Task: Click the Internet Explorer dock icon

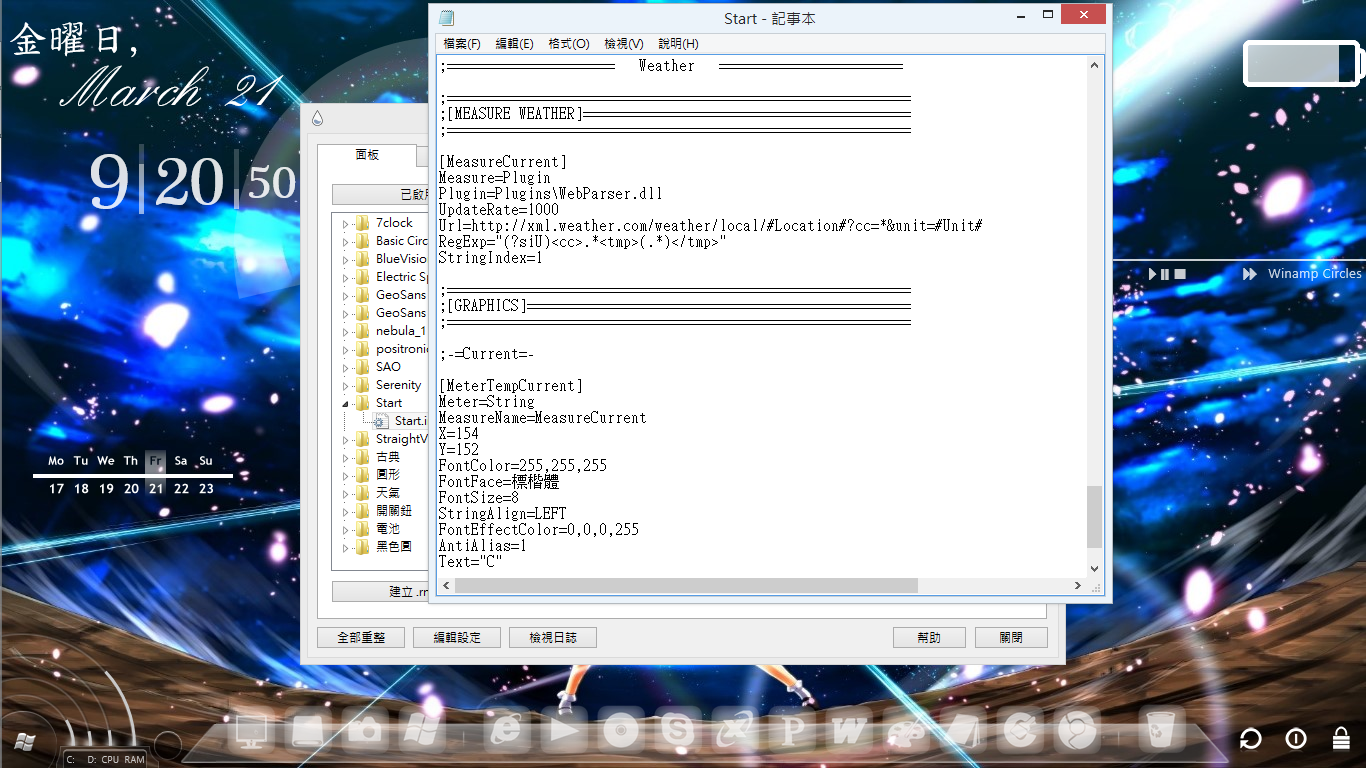Action: pos(508,731)
